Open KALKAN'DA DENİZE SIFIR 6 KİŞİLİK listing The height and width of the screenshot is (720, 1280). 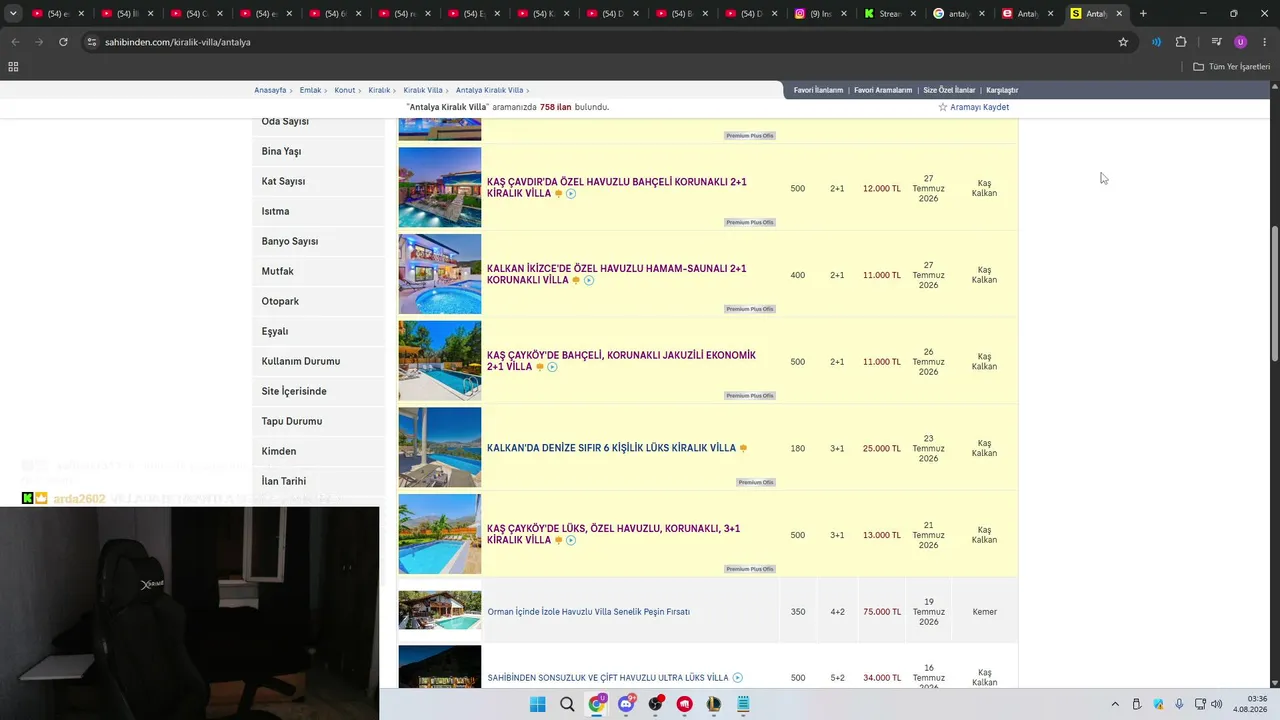click(x=611, y=448)
